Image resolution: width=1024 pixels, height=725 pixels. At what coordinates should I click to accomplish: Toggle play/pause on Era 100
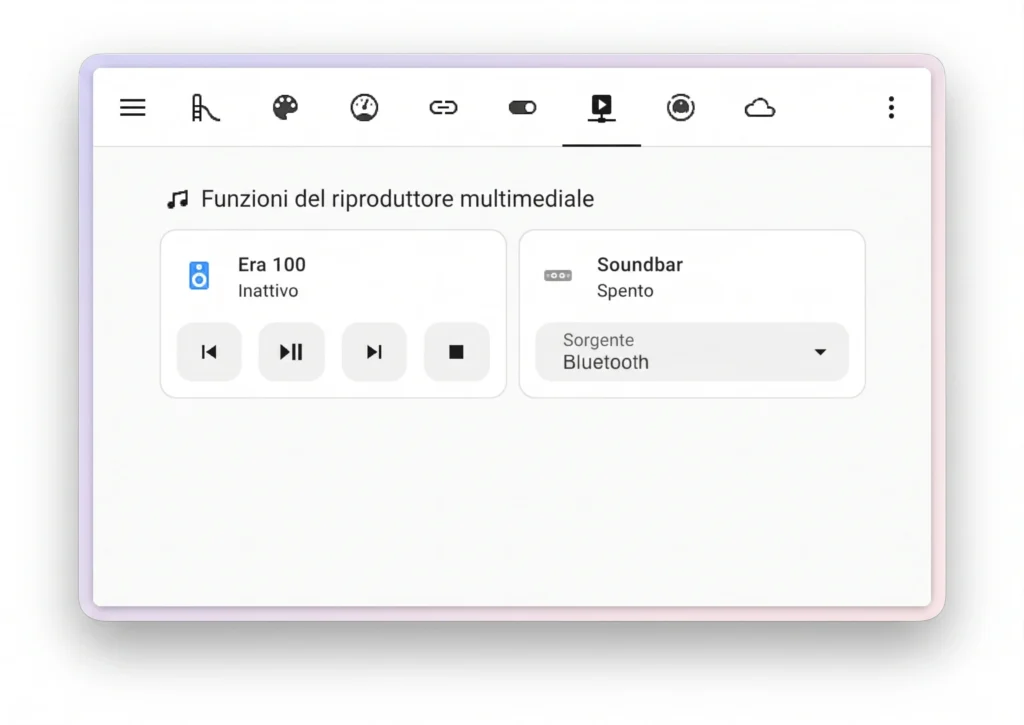point(291,352)
